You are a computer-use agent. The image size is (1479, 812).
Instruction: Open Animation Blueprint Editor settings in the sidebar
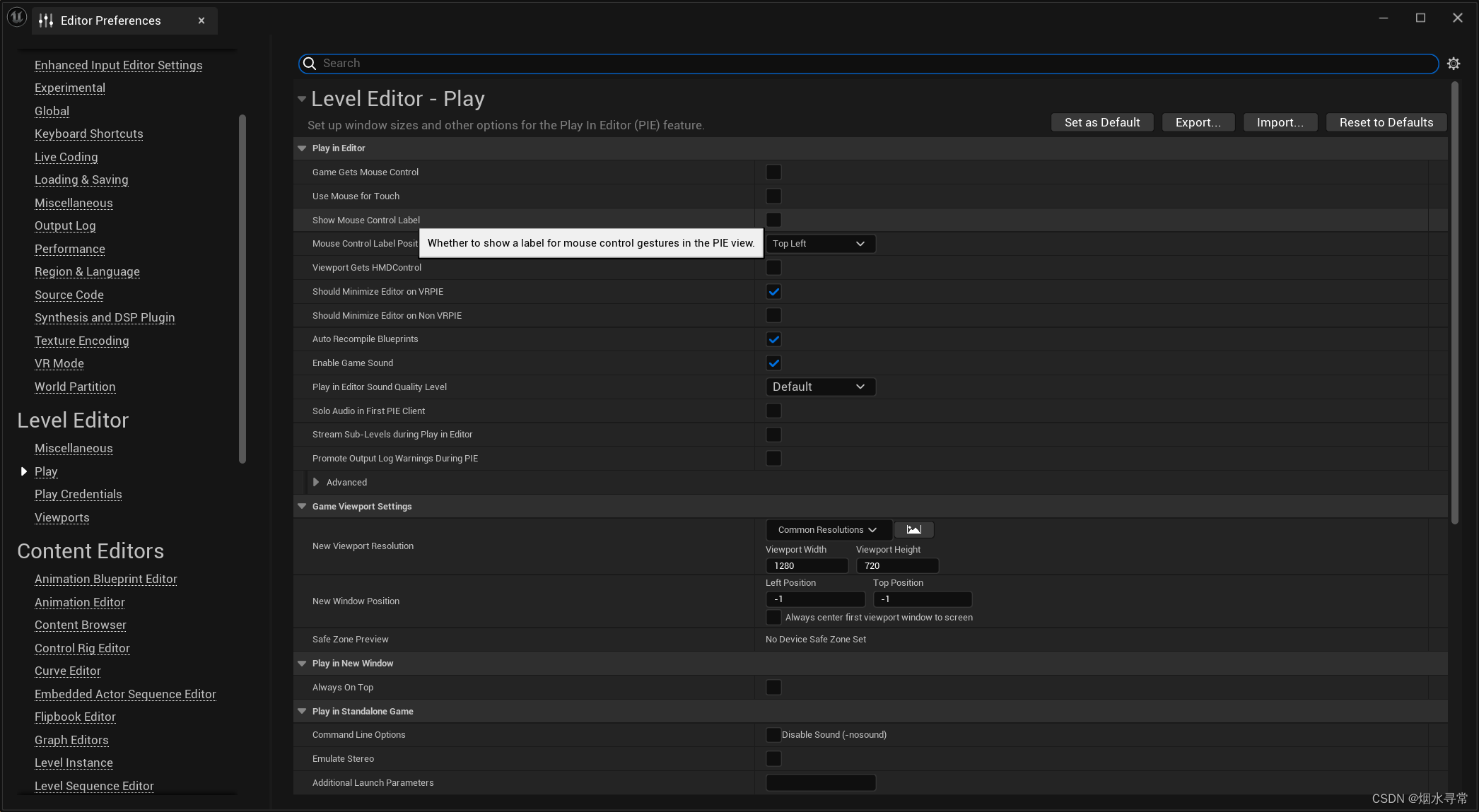[x=105, y=579]
